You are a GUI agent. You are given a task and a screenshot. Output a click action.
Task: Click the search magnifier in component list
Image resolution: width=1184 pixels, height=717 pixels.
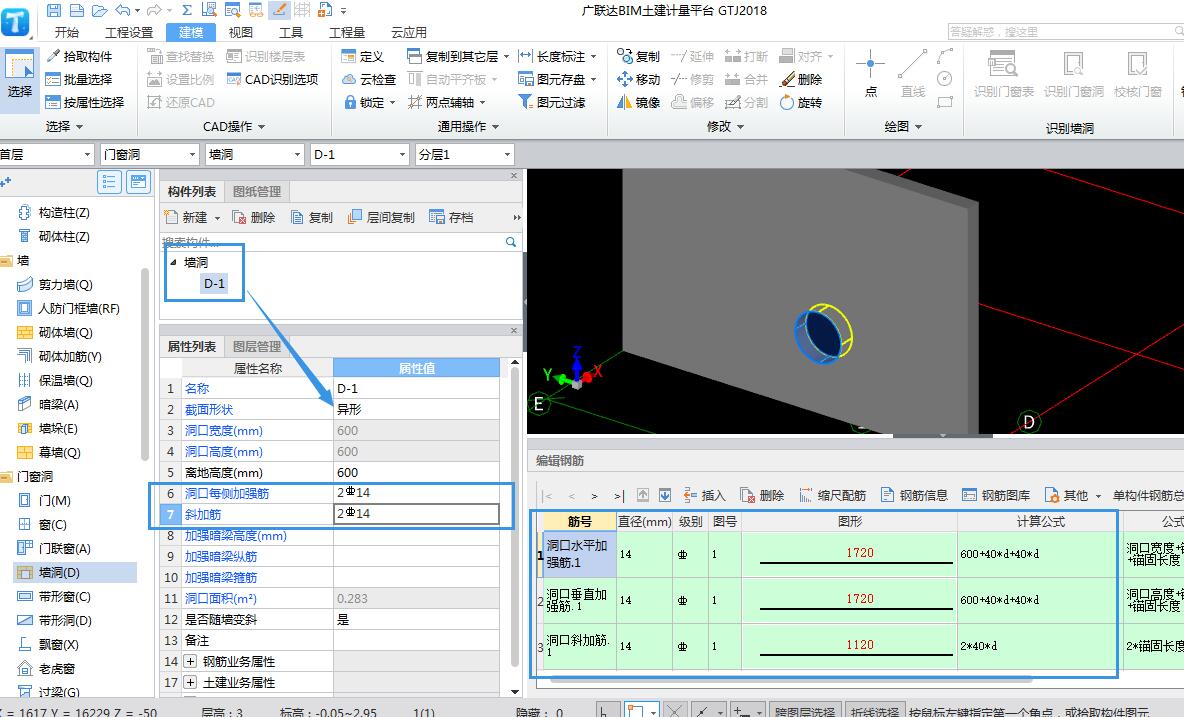[511, 242]
